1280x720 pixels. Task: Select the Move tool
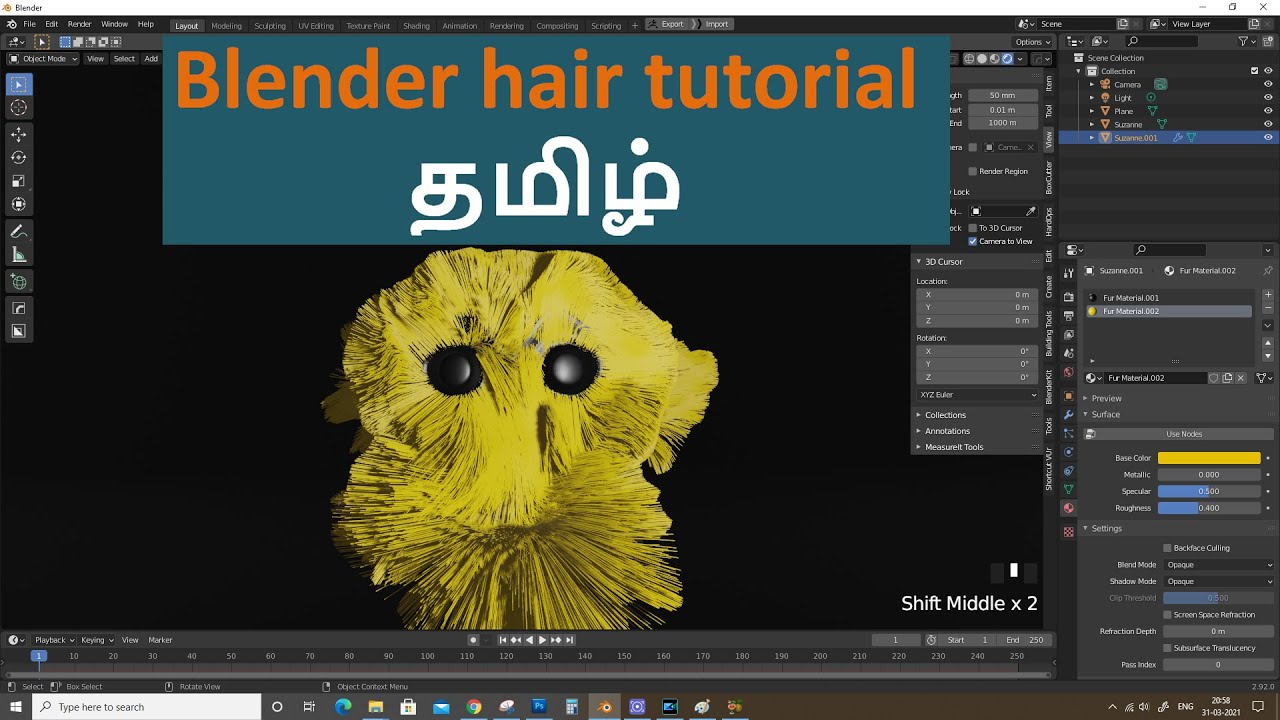(x=19, y=135)
